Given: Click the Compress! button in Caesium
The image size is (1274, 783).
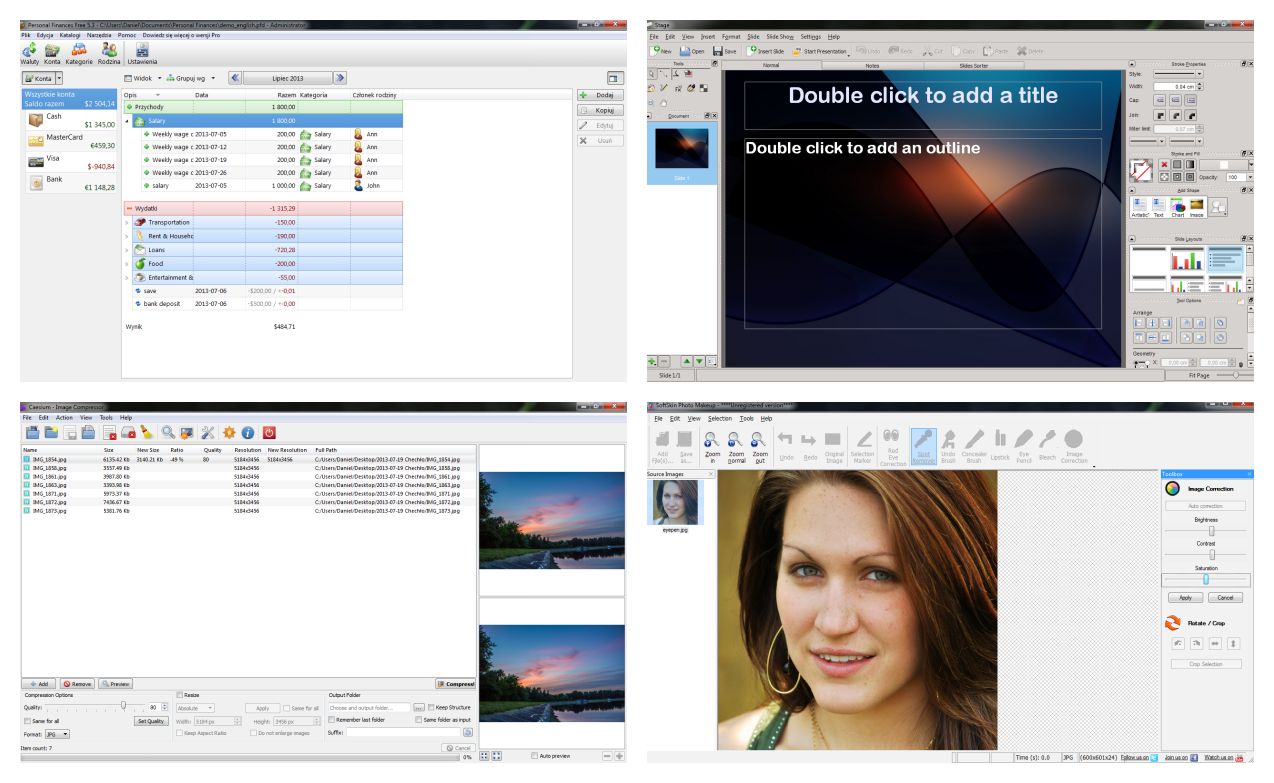Looking at the screenshot, I should [x=455, y=684].
